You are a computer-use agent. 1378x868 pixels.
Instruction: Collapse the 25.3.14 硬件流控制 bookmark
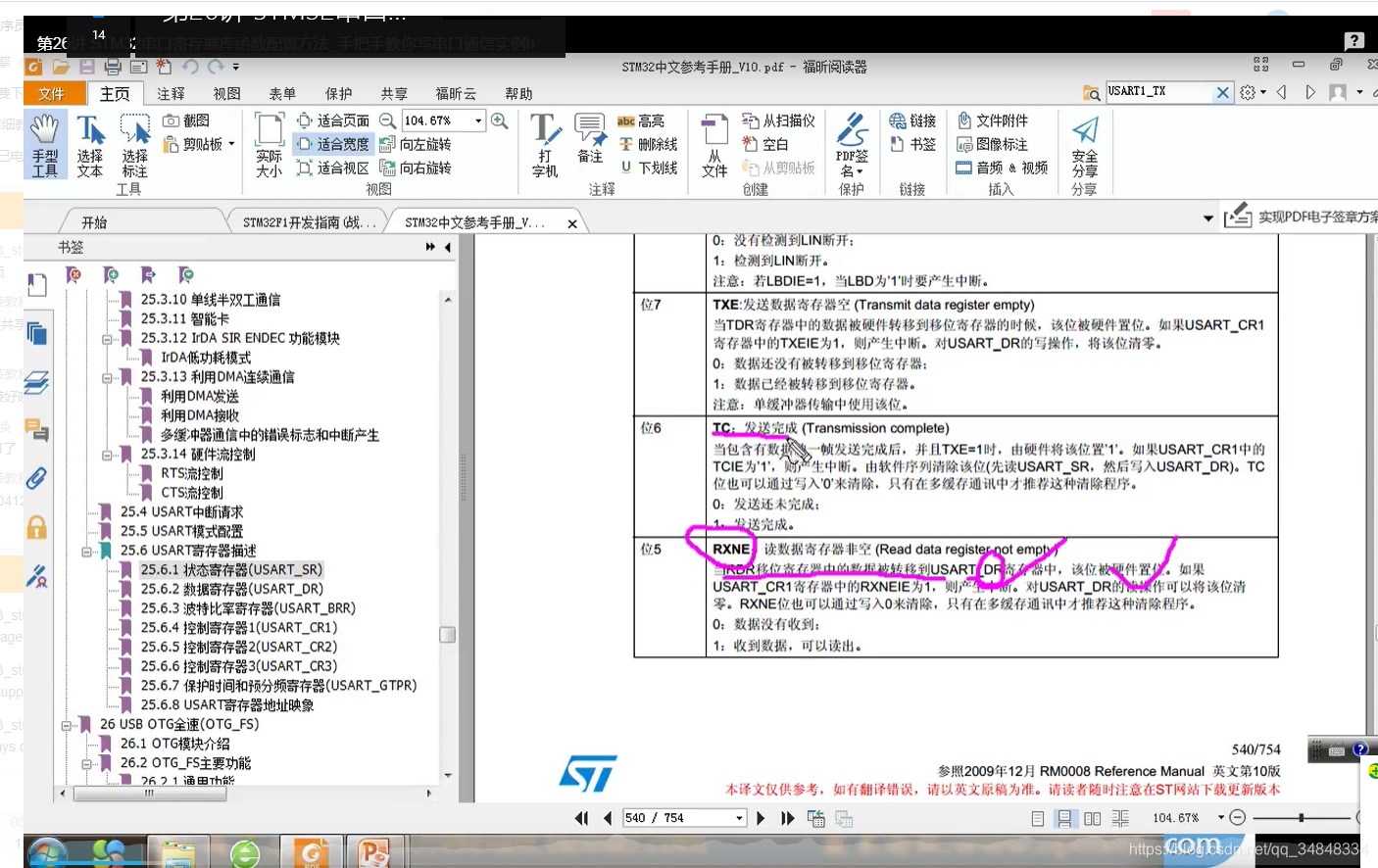pyautogui.click(x=107, y=455)
